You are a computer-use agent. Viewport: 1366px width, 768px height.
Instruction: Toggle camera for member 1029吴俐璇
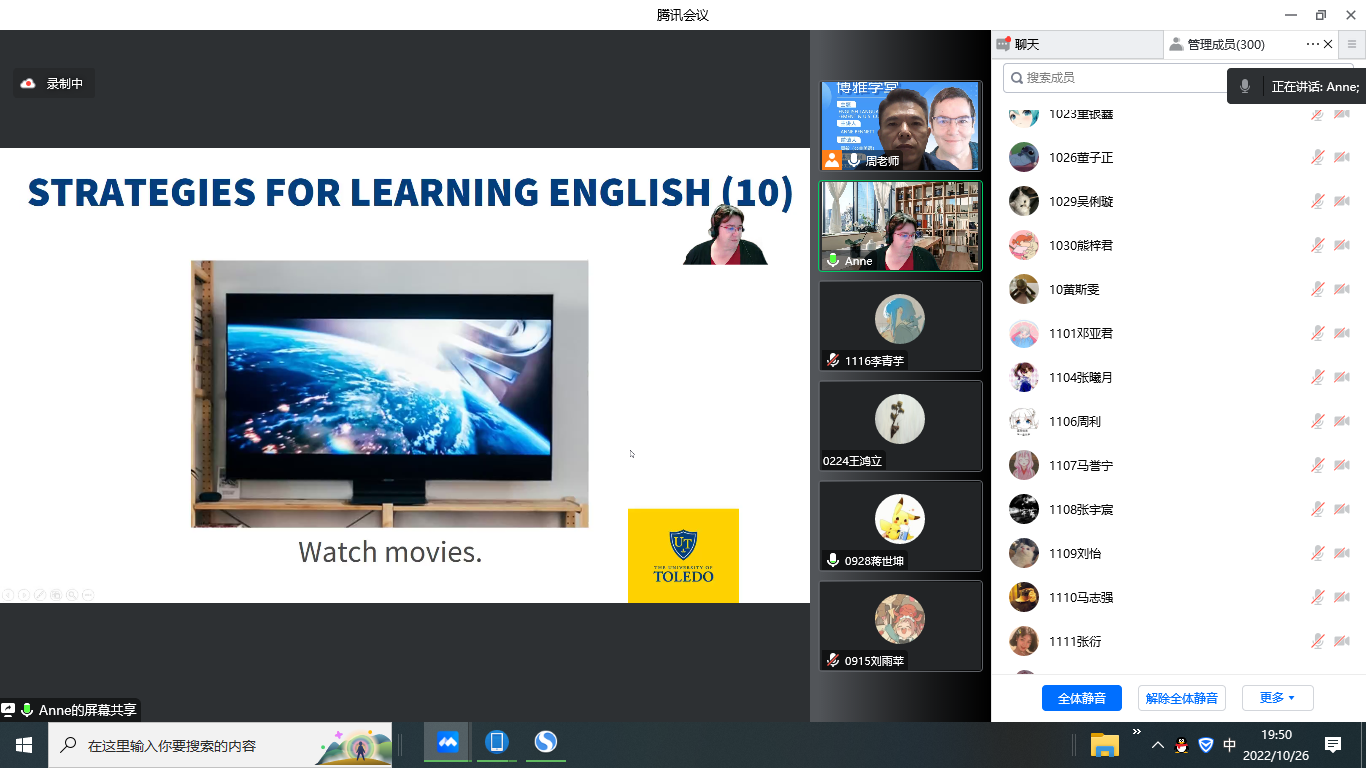point(1342,201)
